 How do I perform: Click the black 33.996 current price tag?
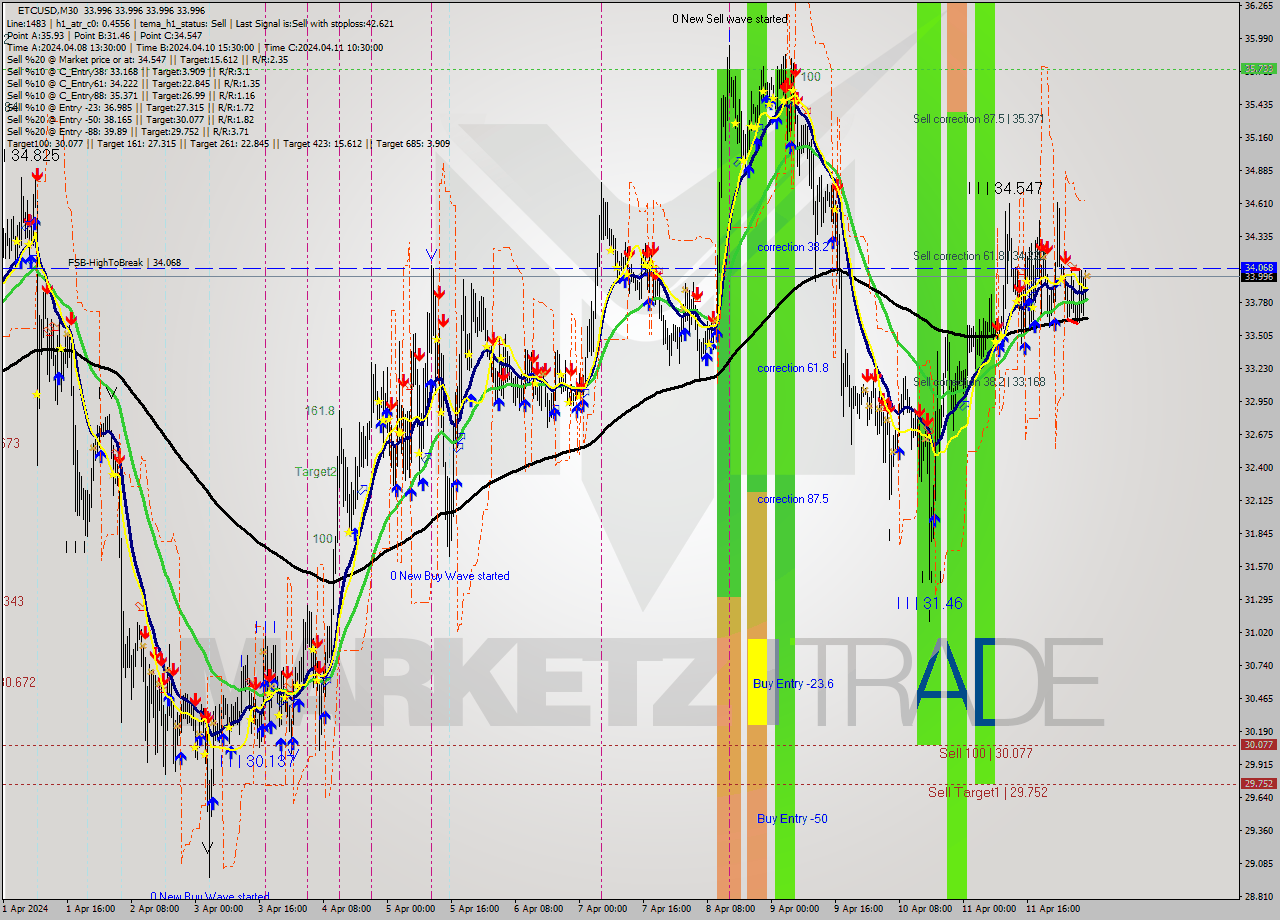1258,277
